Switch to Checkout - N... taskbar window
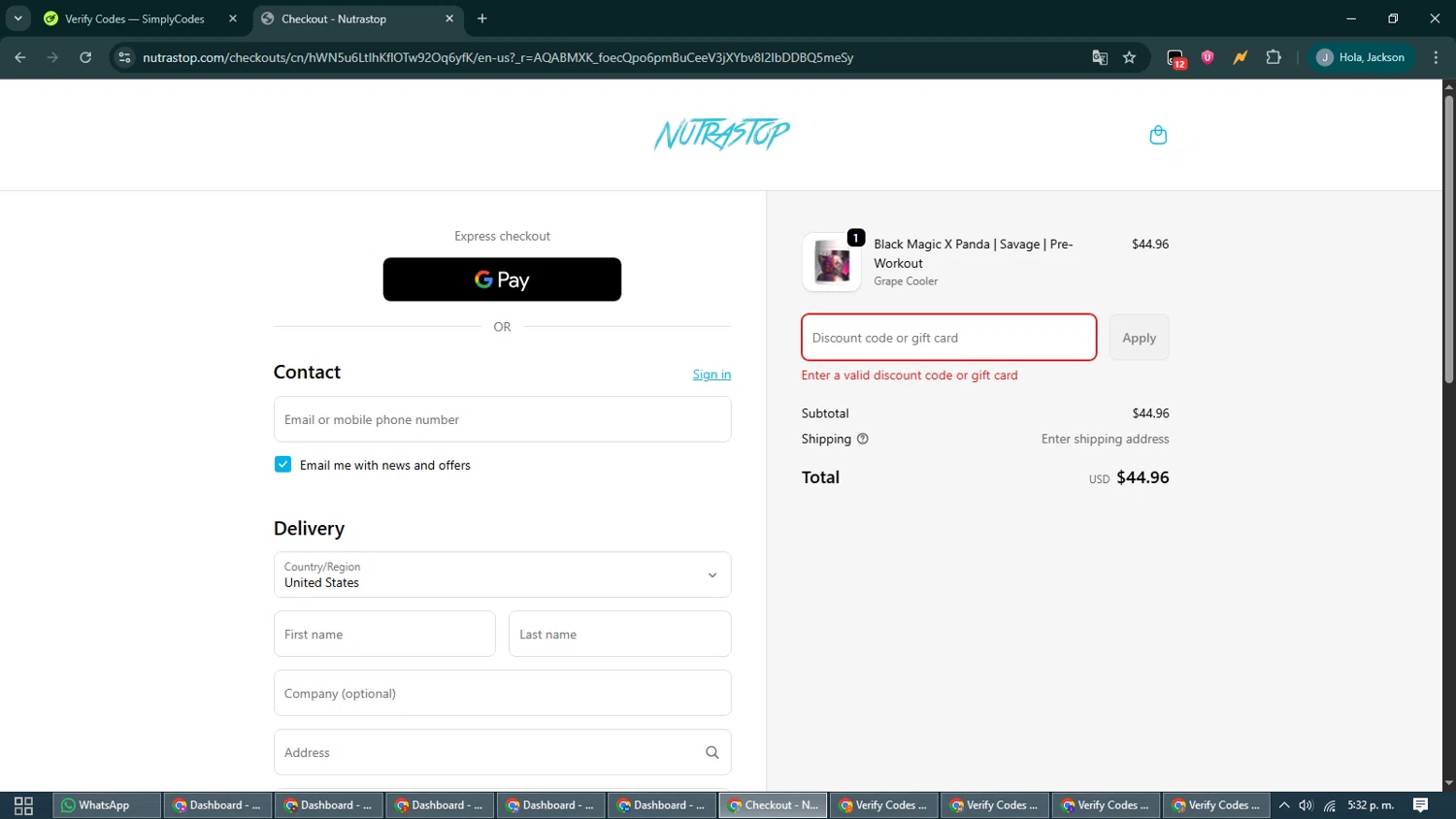The image size is (1456, 819). tap(773, 805)
